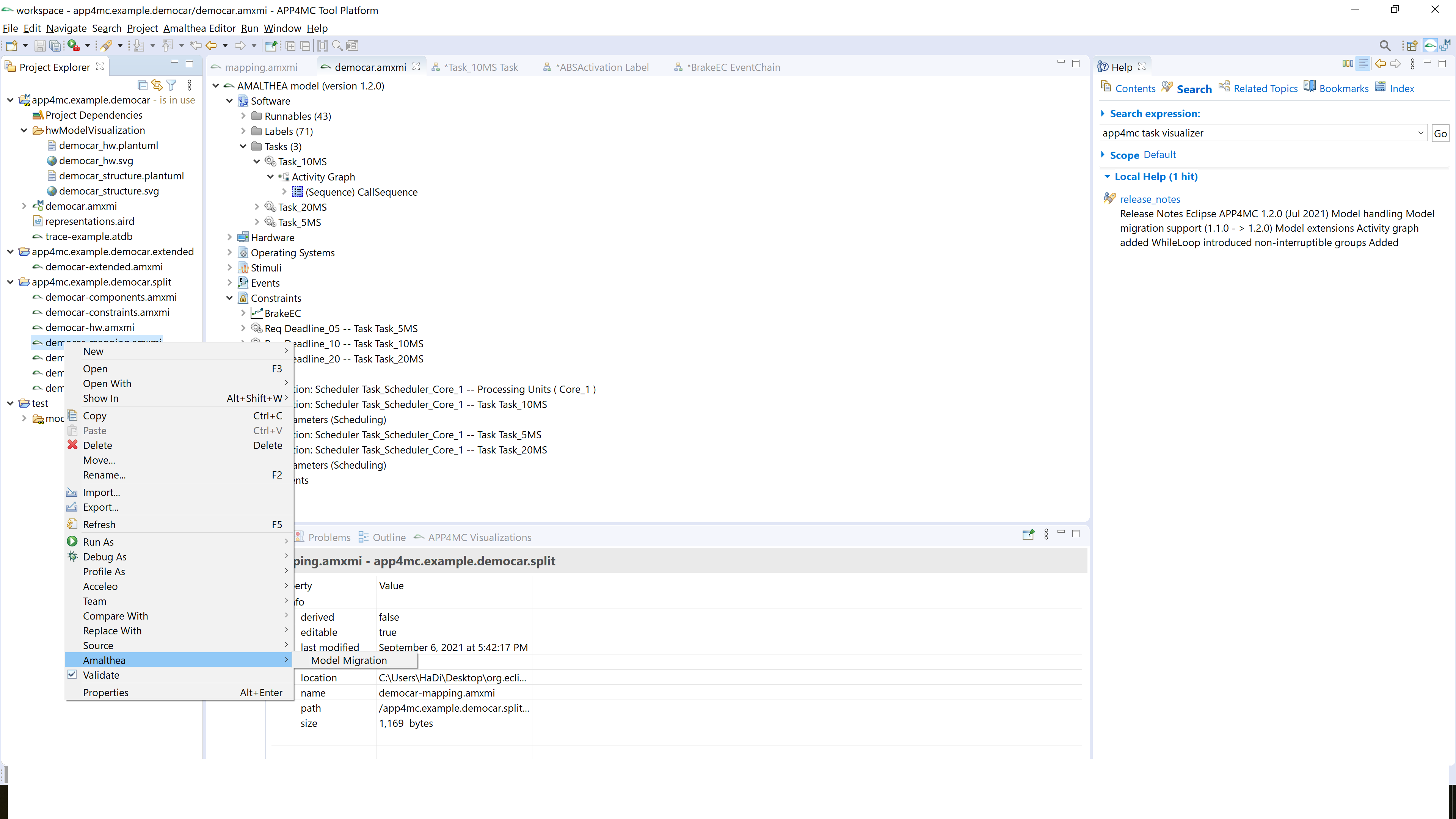This screenshot has width=1456, height=819.
Task: Click the Save All toolbar icon
Action: point(55,46)
